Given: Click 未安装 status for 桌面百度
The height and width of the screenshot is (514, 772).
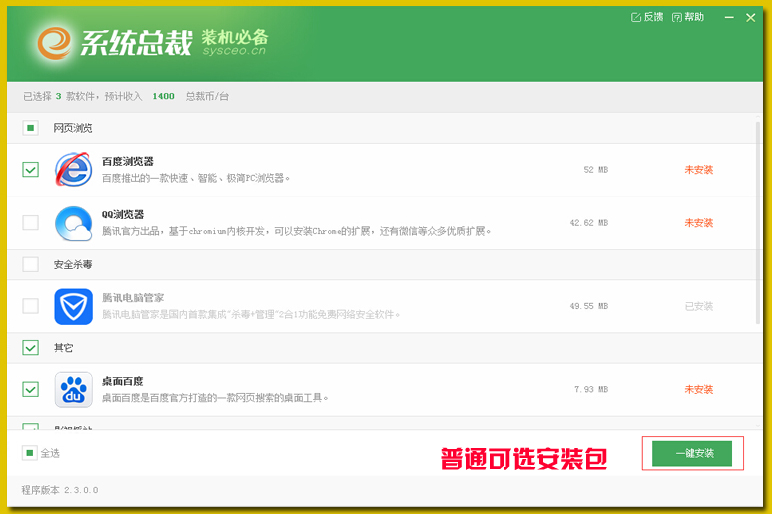Looking at the screenshot, I should pyautogui.click(x=699, y=389).
